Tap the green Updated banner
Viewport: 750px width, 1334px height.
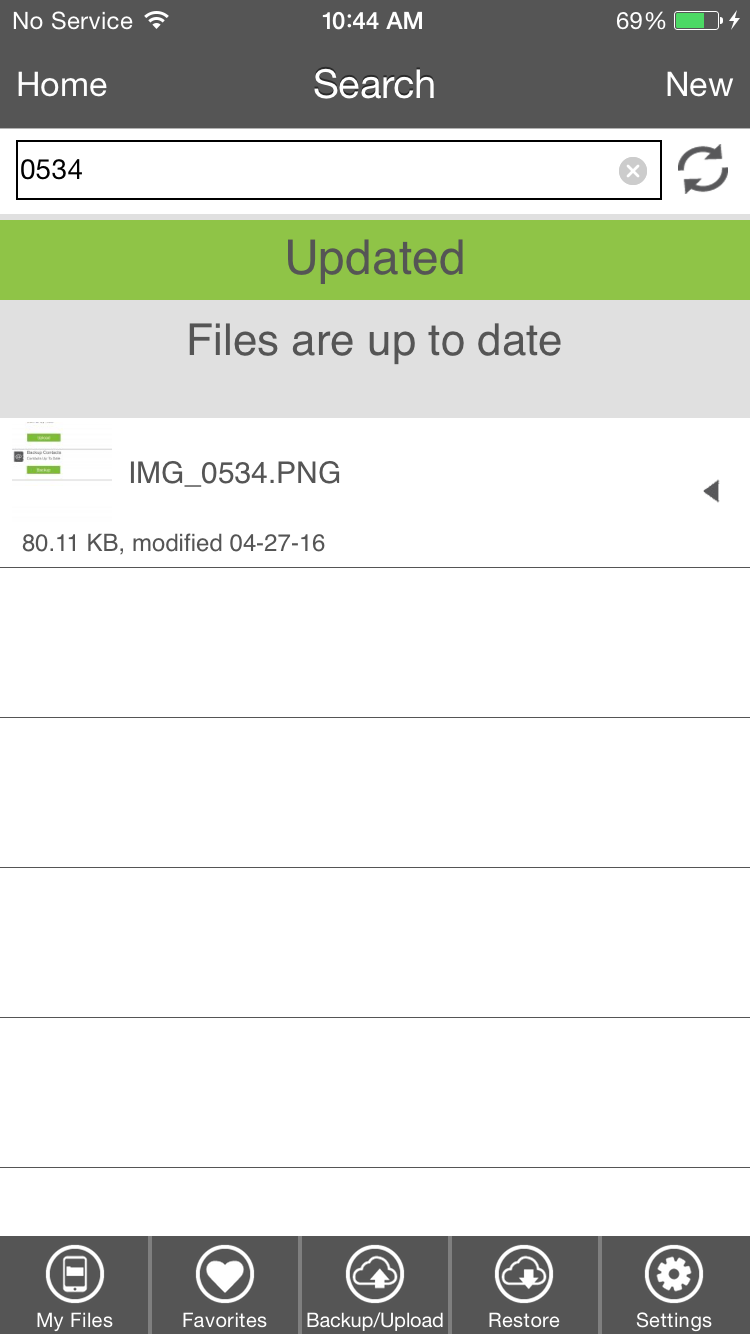point(375,259)
